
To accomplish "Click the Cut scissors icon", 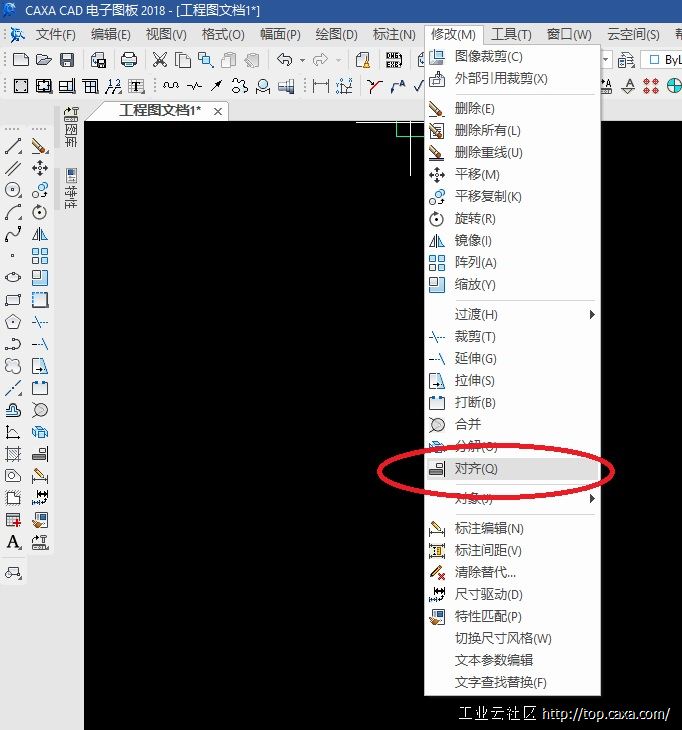I will [x=160, y=60].
